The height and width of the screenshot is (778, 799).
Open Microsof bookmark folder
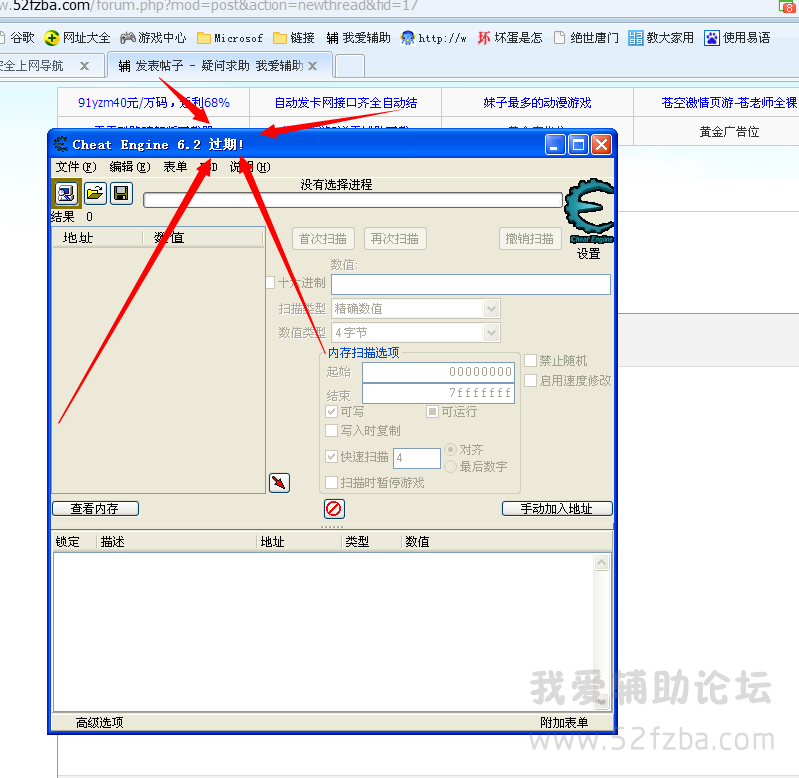(x=230, y=38)
